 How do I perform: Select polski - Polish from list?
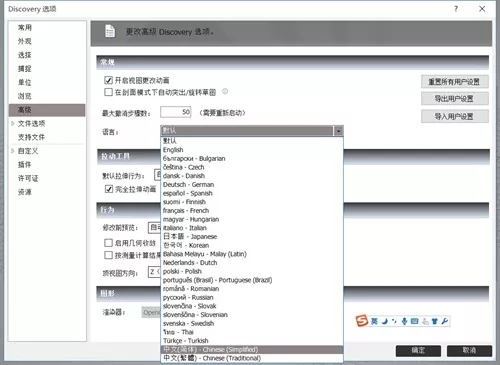point(252,271)
